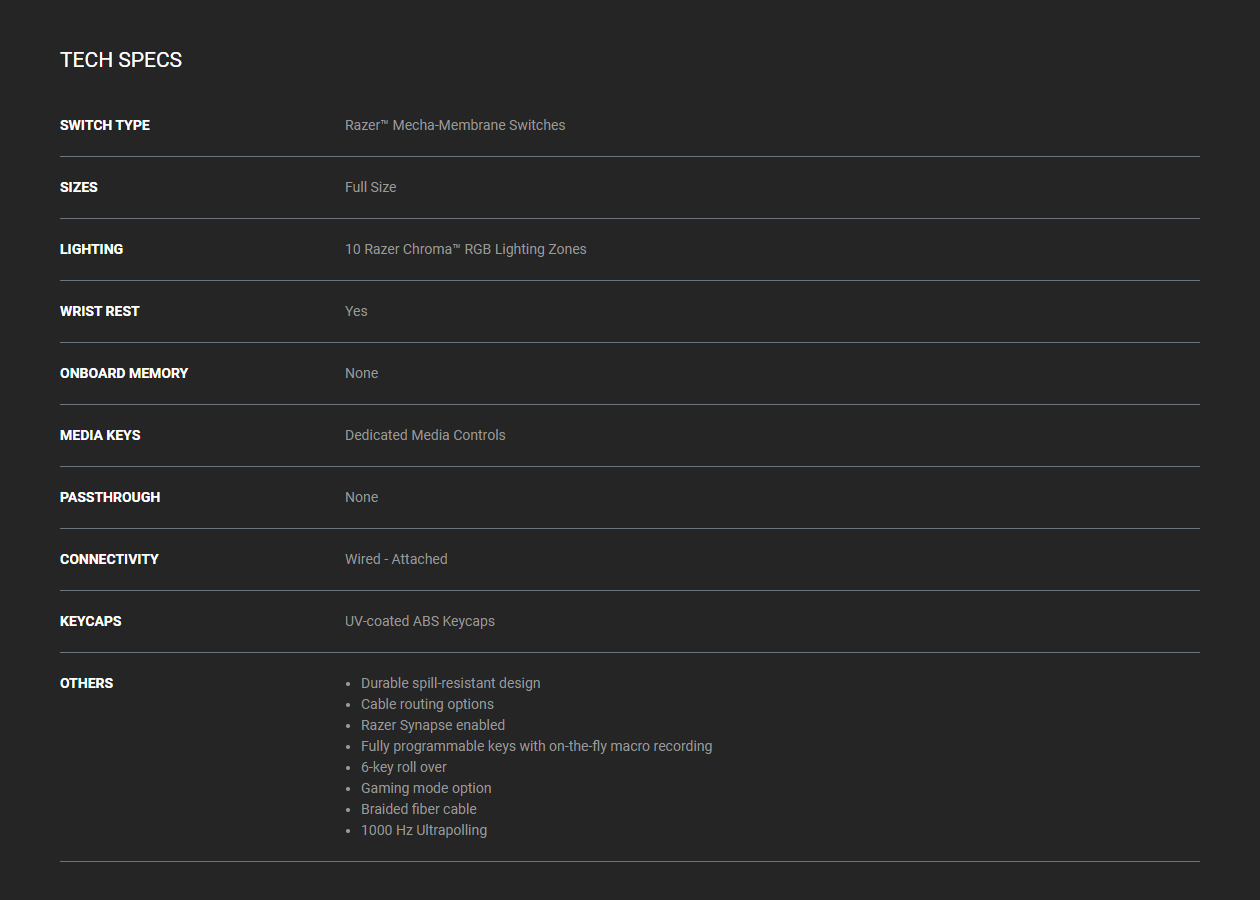Click the LIGHTING spec label
This screenshot has height=900, width=1260.
(91, 249)
